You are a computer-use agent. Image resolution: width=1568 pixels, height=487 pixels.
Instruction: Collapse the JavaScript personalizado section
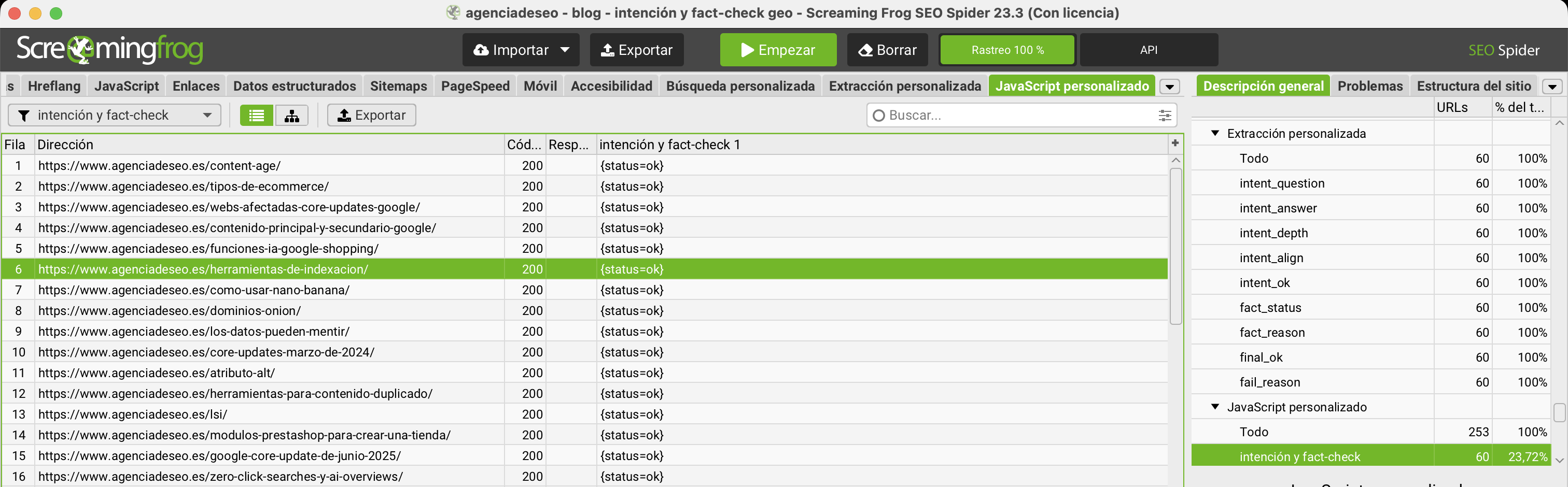(x=1215, y=407)
